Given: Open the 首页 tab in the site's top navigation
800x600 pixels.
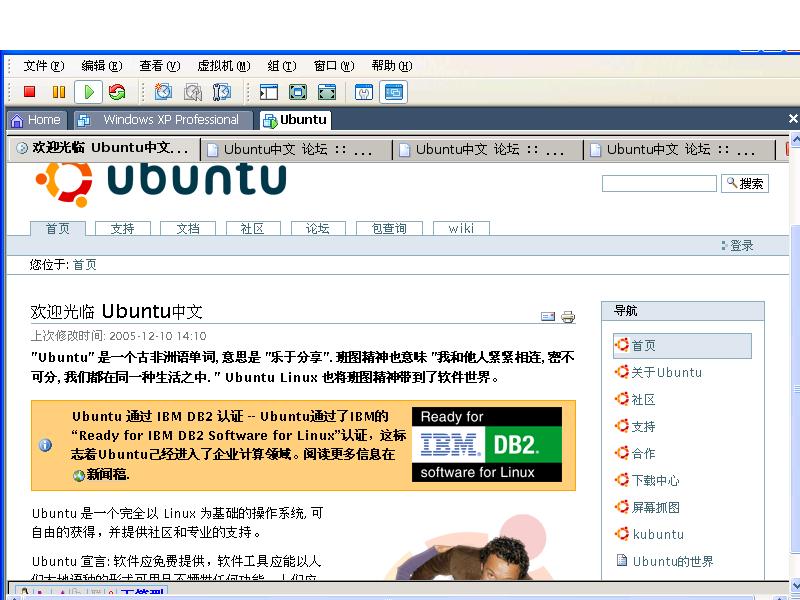Looking at the screenshot, I should coord(58,229).
